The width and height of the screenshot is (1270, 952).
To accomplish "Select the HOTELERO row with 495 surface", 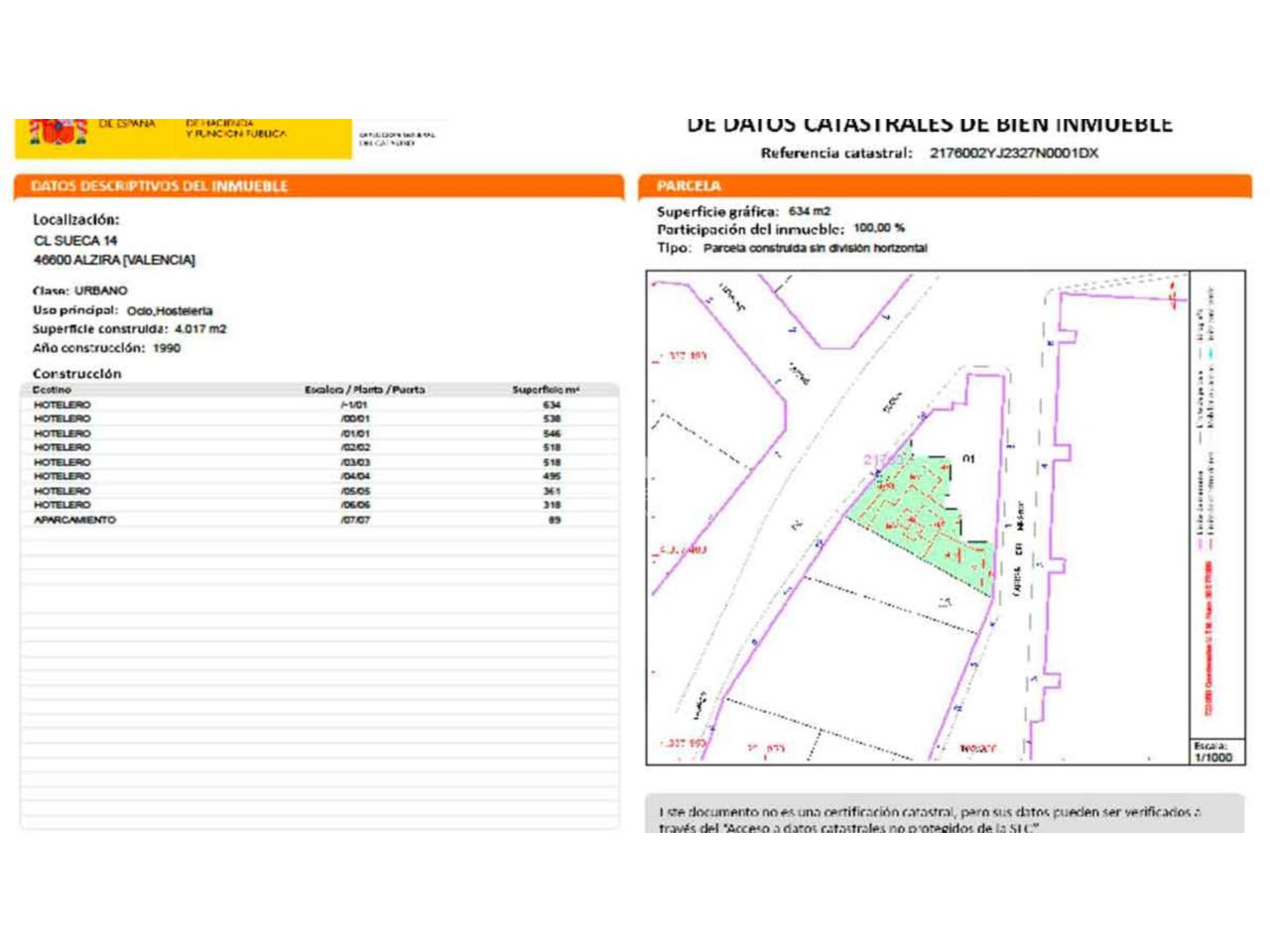I will pyautogui.click(x=62, y=476).
